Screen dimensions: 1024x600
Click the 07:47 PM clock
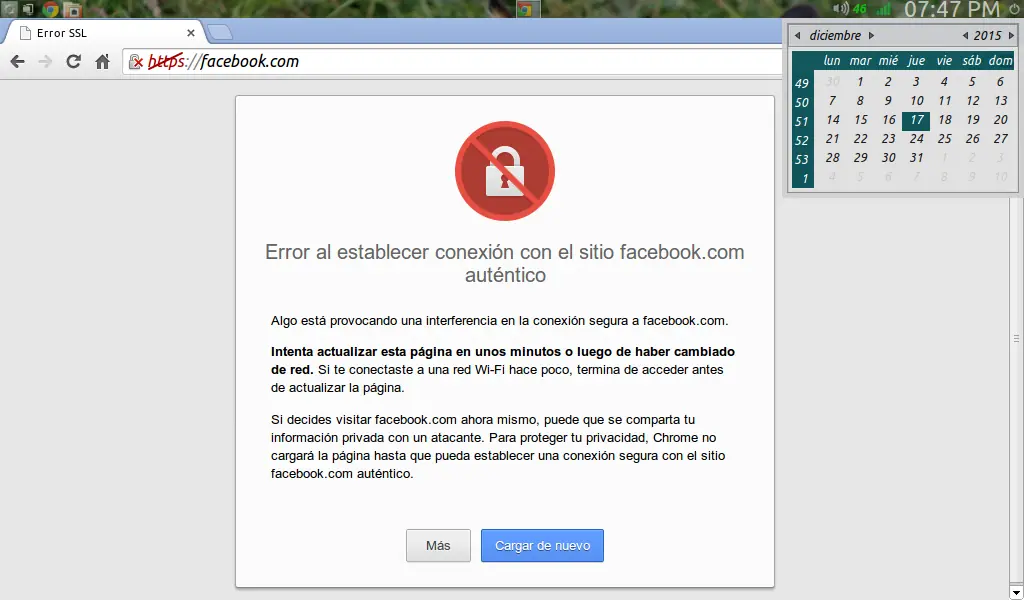(952, 9)
